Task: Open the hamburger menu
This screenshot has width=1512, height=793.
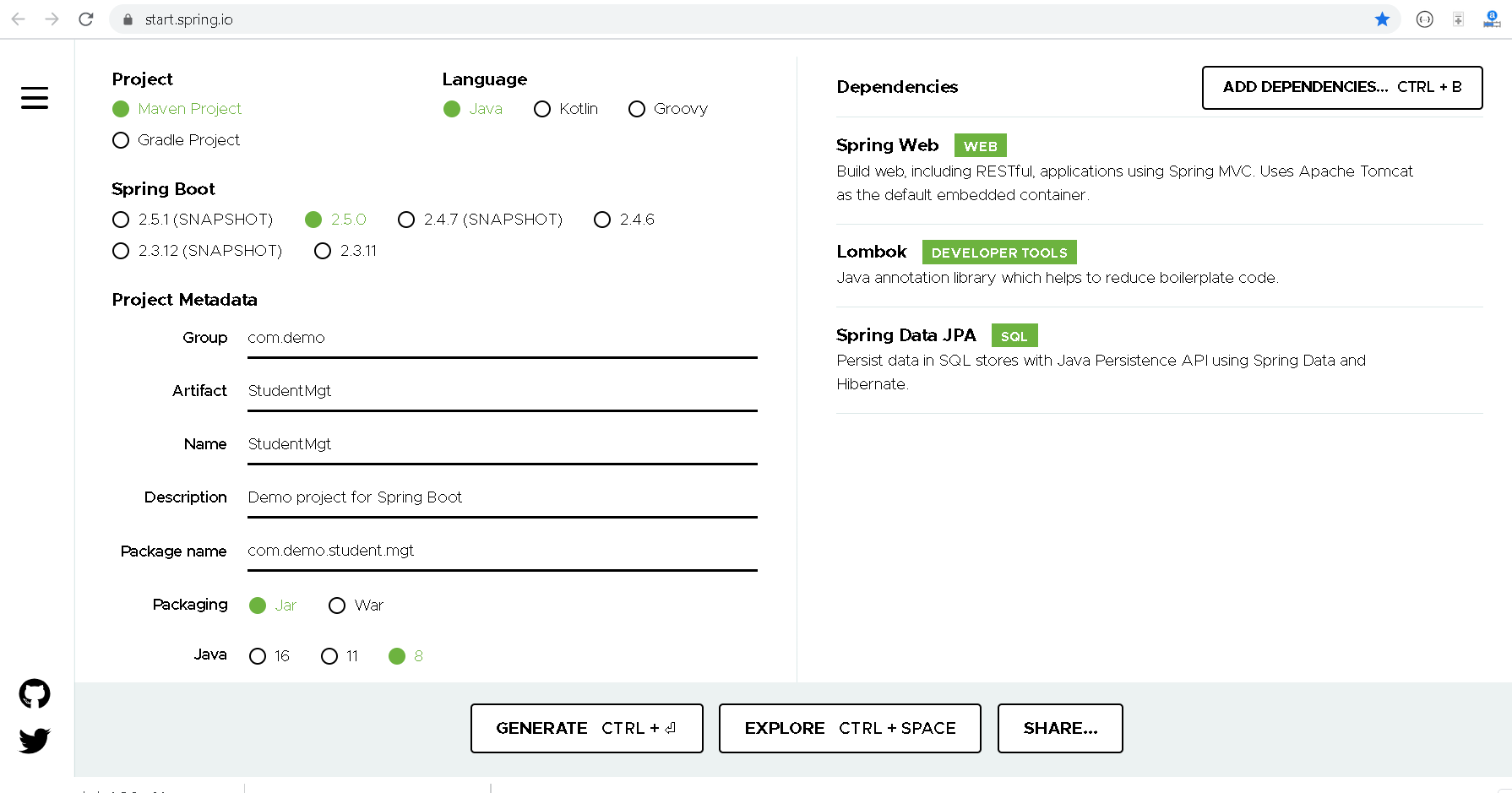Action: click(34, 97)
